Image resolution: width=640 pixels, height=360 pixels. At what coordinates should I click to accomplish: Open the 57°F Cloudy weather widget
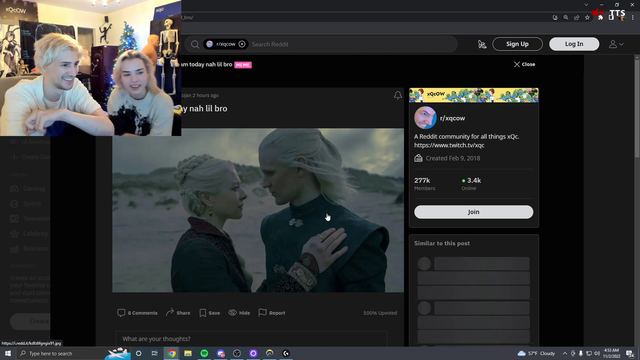tap(536, 353)
